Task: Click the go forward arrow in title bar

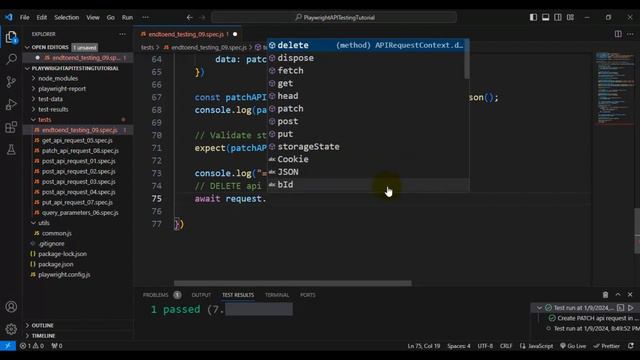Action: pyautogui.click(x=202, y=18)
